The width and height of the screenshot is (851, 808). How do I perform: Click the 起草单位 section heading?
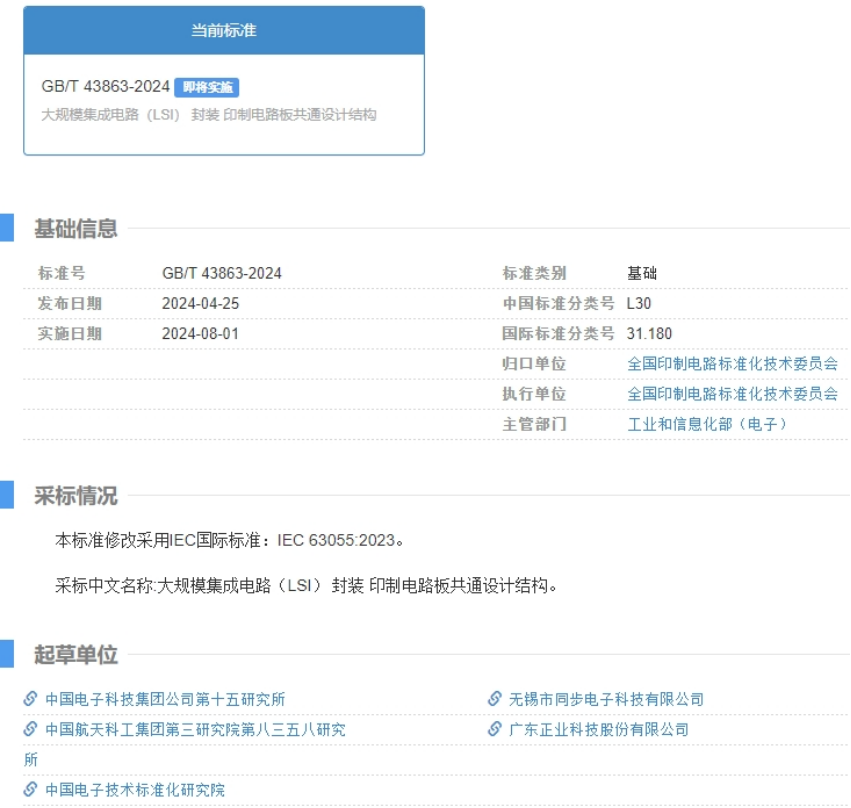pyautogui.click(x=76, y=655)
